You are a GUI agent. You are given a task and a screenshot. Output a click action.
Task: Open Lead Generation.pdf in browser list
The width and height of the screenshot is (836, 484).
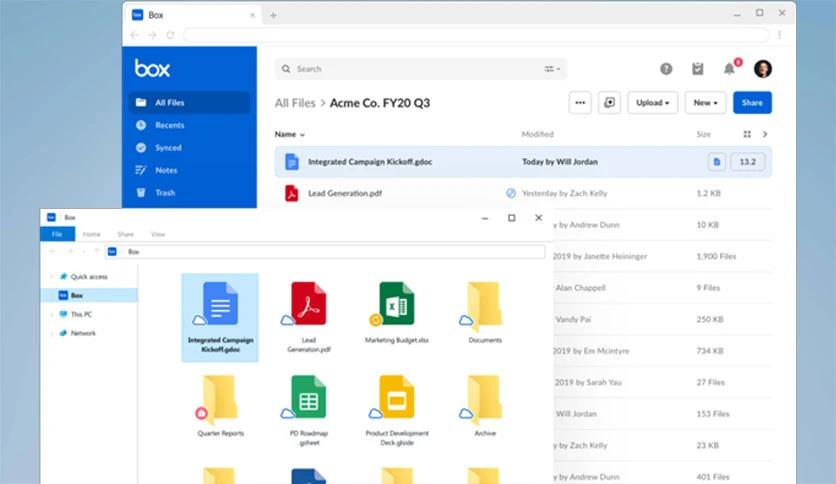345,193
